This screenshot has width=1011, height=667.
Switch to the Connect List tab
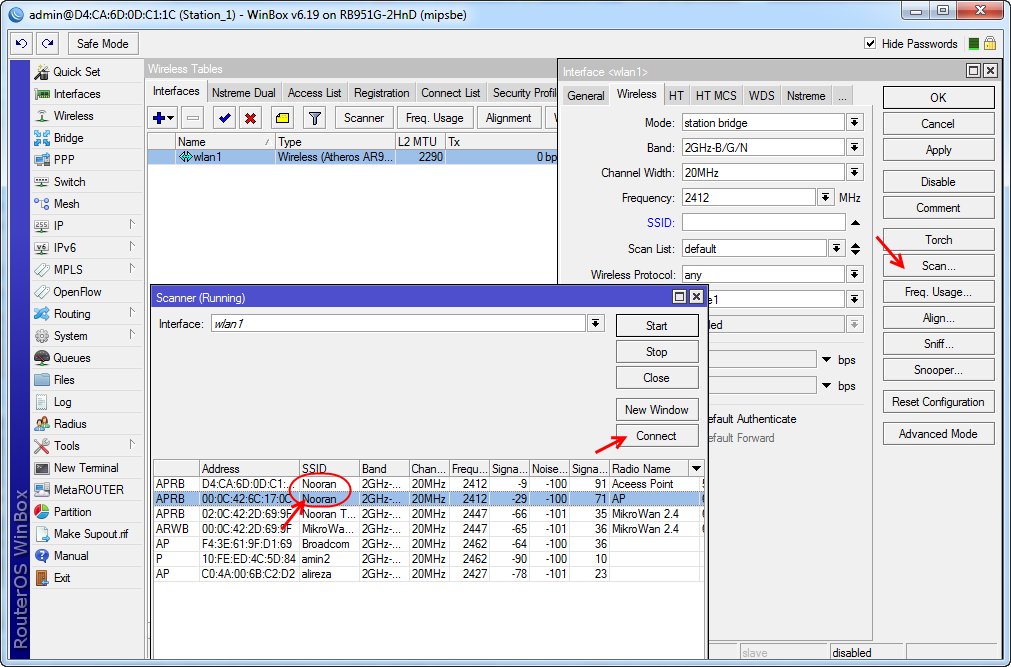pyautogui.click(x=451, y=93)
